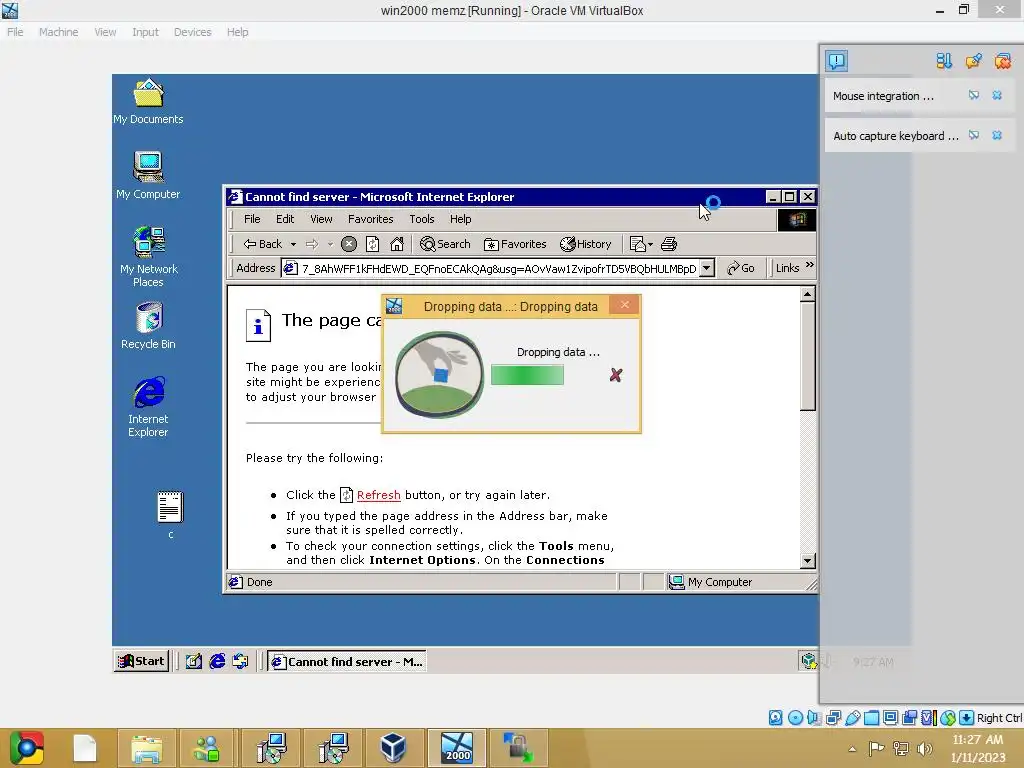Viewport: 1024px width, 768px height.
Task: Open the Search pane in IE
Action: (x=445, y=244)
